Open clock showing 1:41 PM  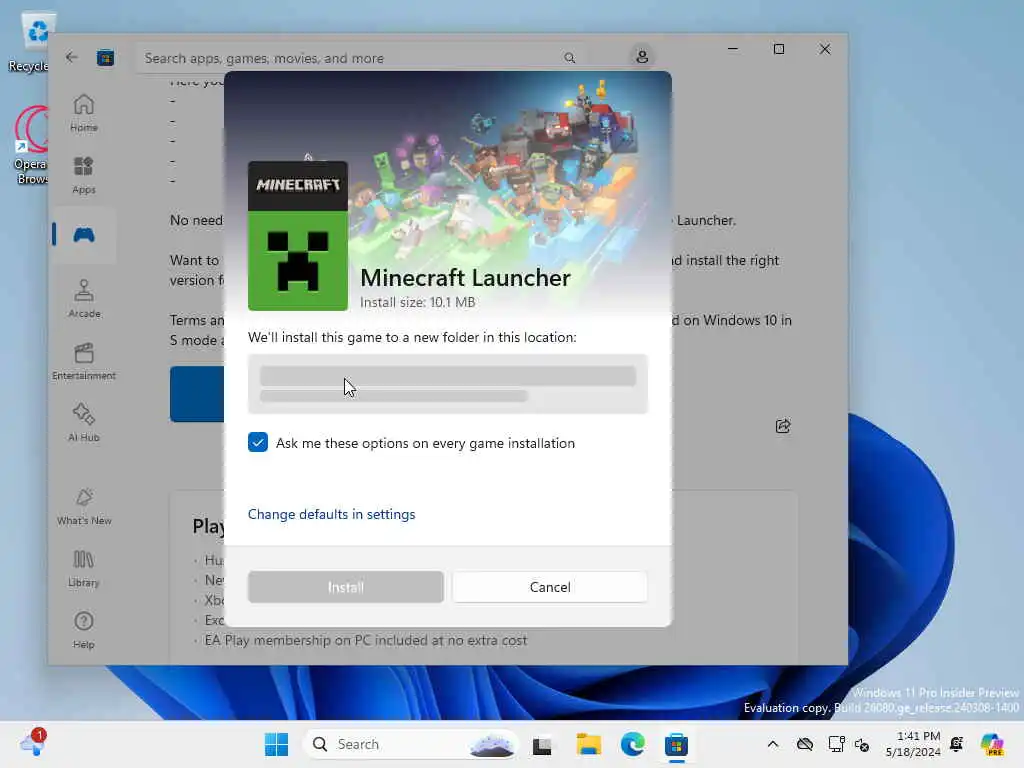(x=913, y=744)
